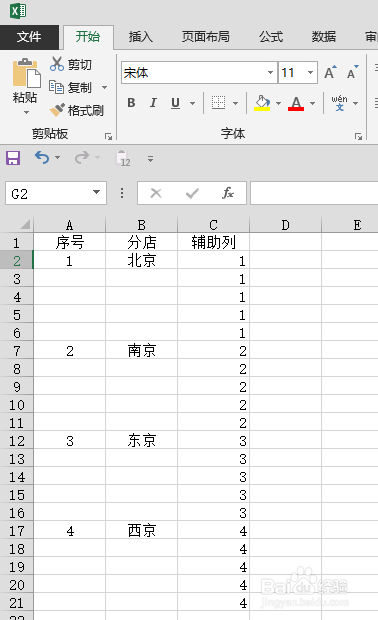Expand the underline style dropdown
Screen dimensions: 378x620
[x=193, y=104]
